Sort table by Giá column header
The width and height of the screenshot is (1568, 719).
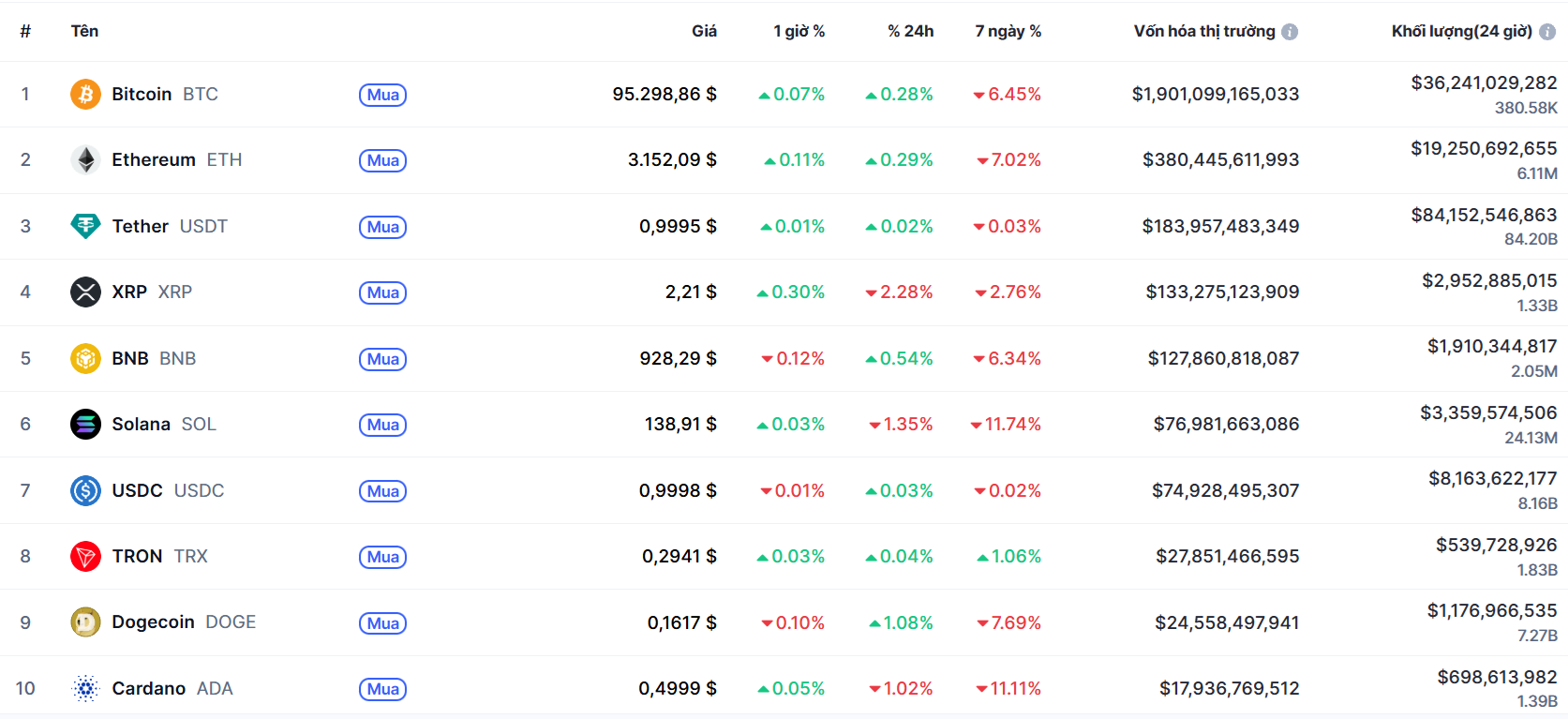[x=704, y=32]
